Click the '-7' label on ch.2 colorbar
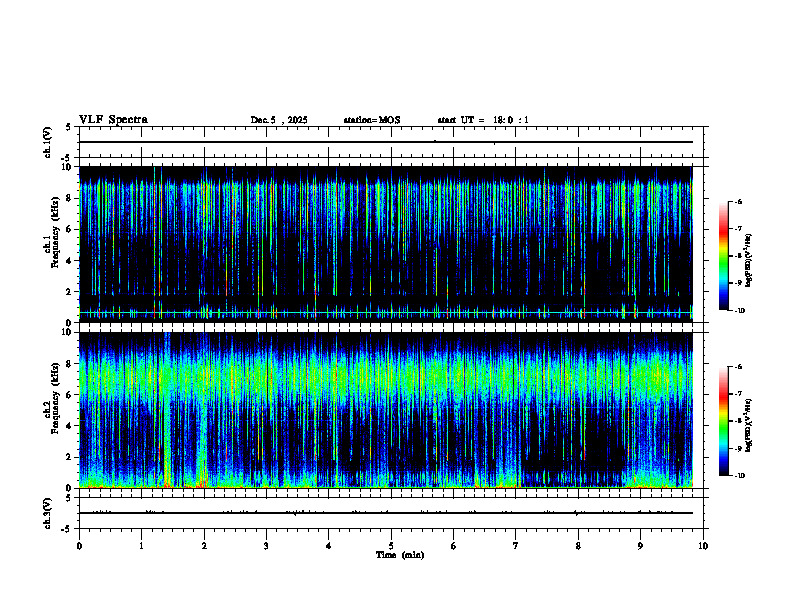Screen dimensions: 792x612 pyautogui.click(x=738, y=394)
